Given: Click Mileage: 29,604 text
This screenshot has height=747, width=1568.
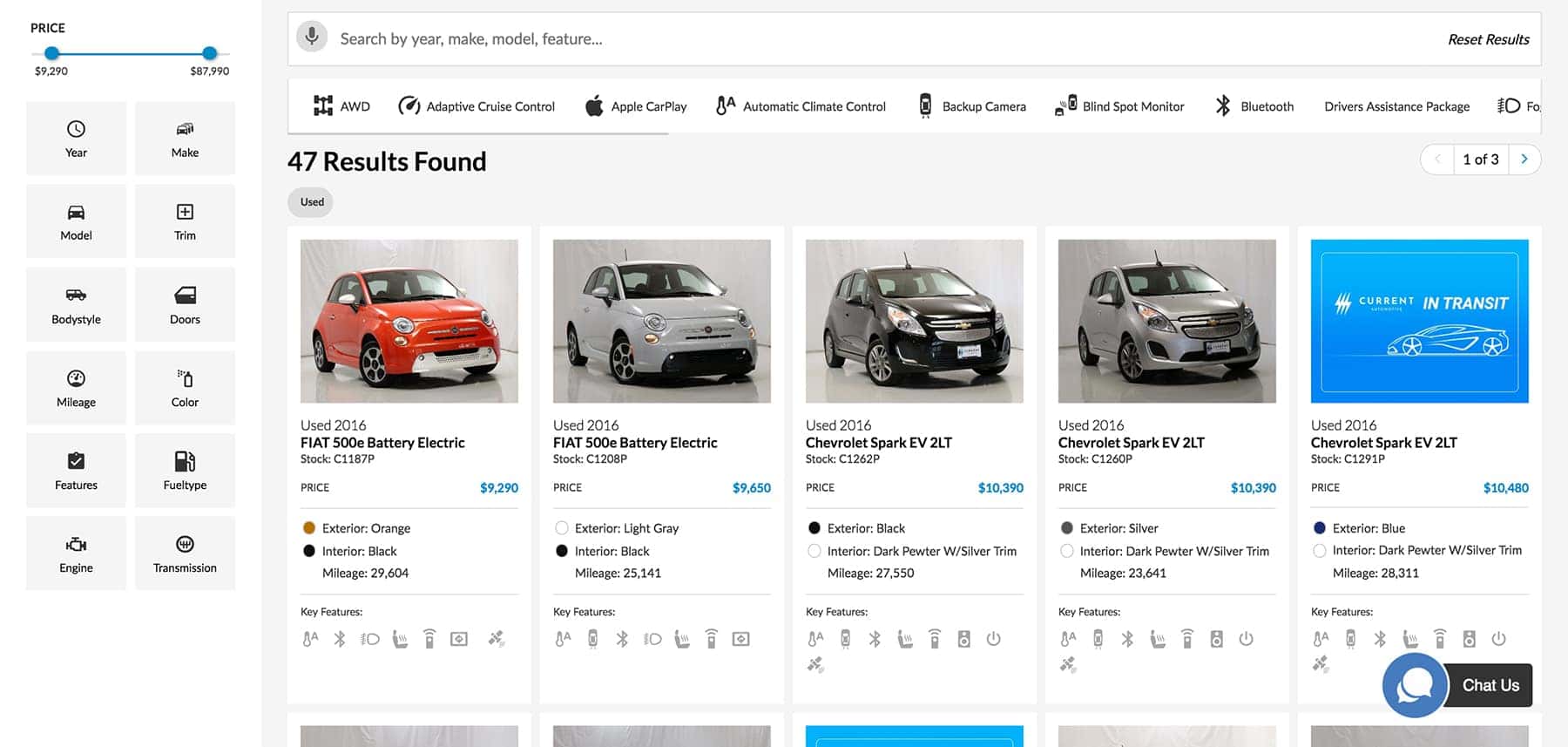Looking at the screenshot, I should tap(365, 574).
